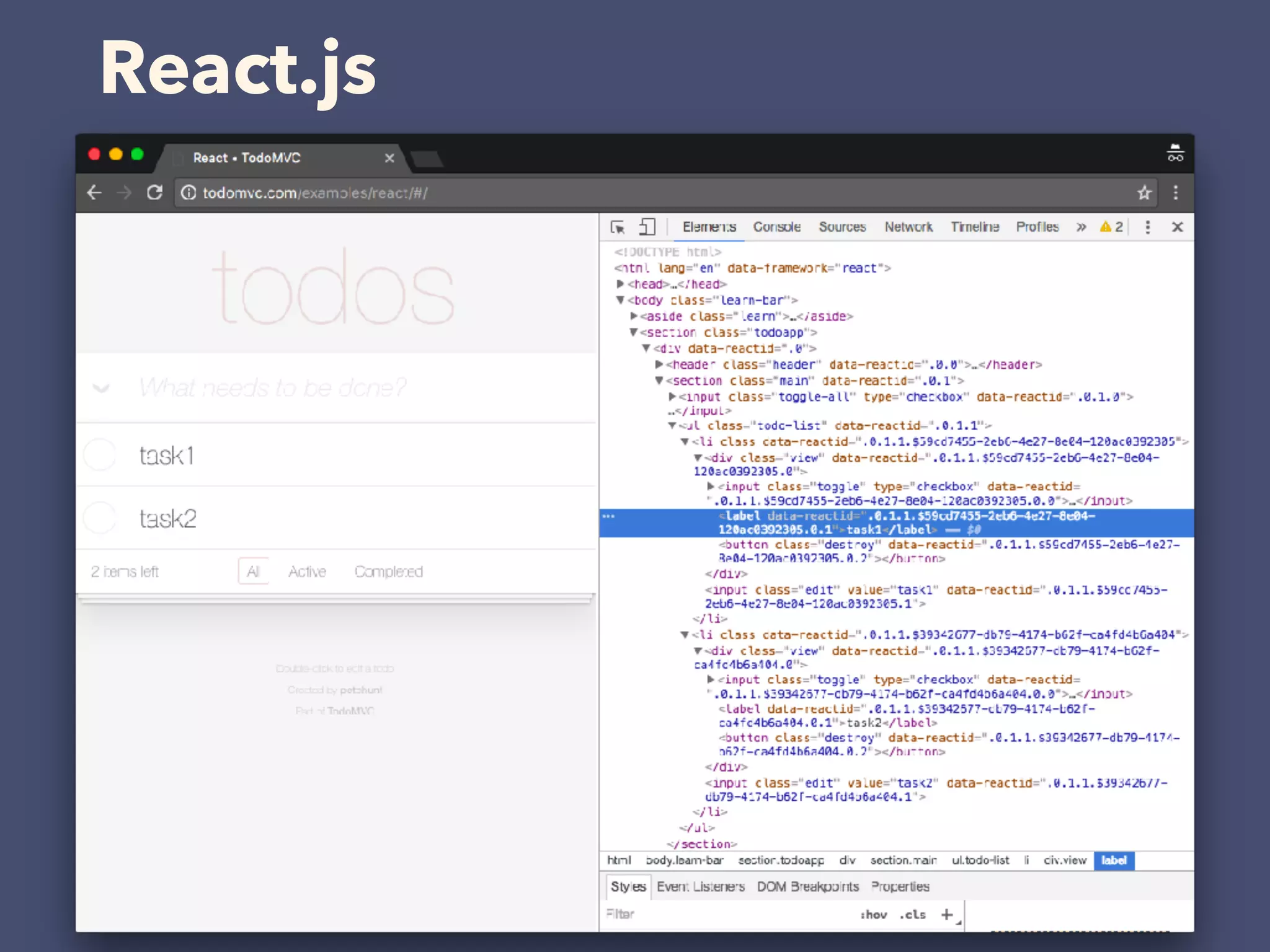
Task: Select the section.todoapp breadcrumb
Action: tap(781, 860)
